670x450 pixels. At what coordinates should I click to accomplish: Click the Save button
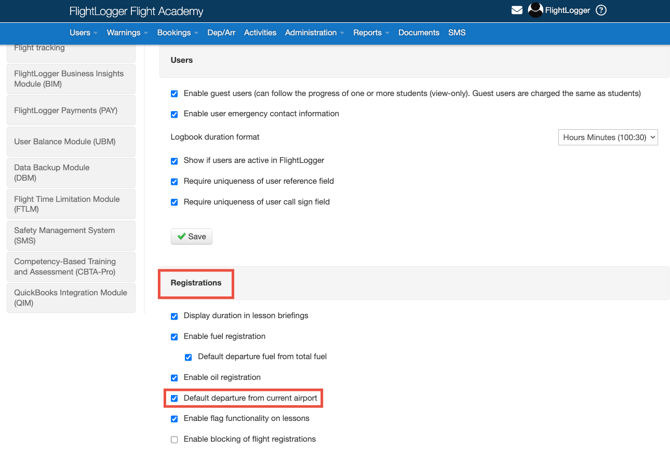pyautogui.click(x=191, y=237)
